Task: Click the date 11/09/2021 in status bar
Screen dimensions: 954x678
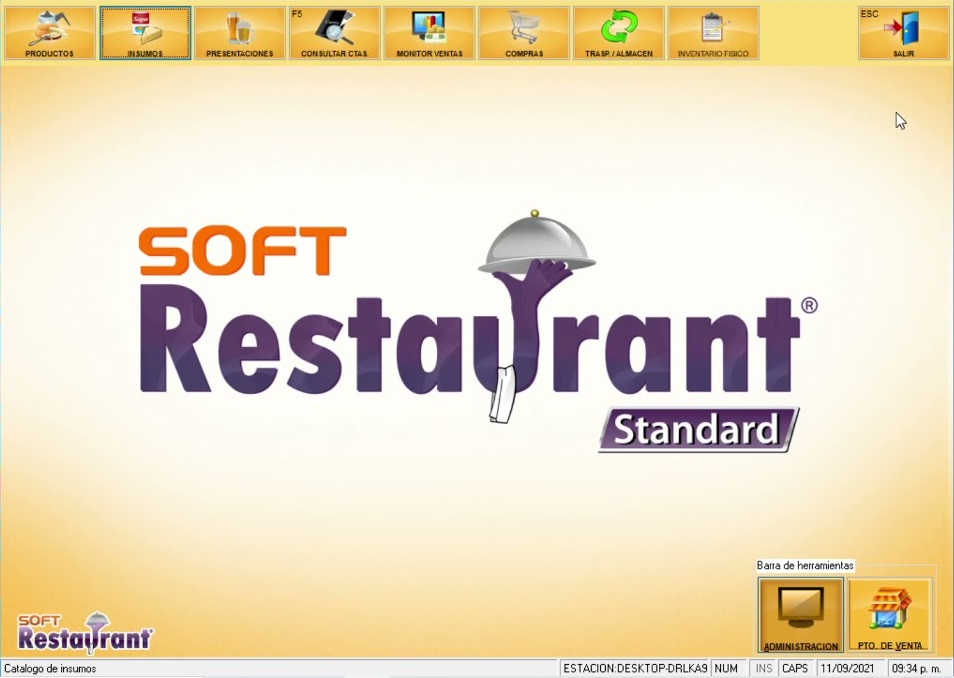Action: [x=848, y=668]
